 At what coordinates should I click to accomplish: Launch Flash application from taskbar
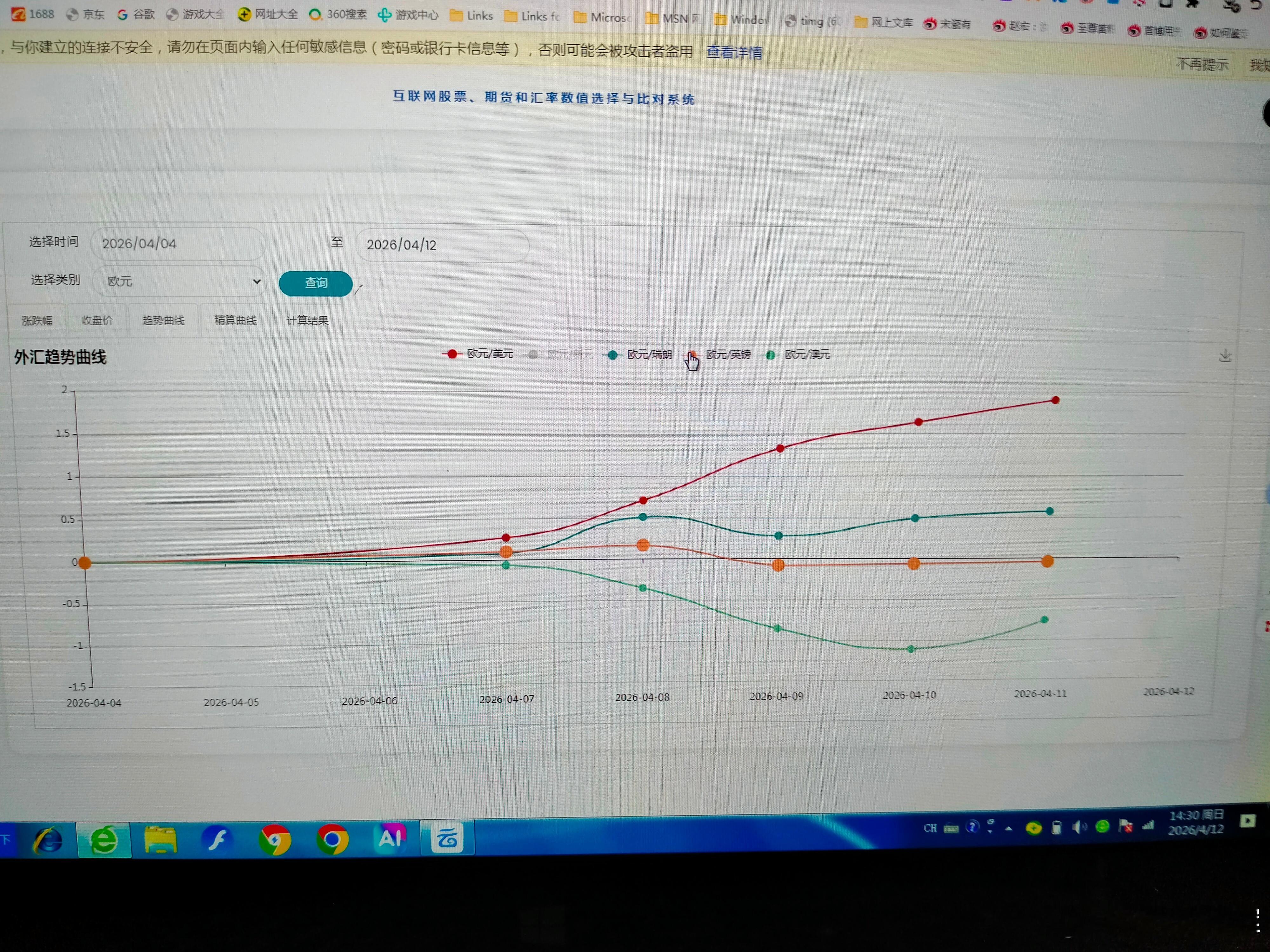(217, 840)
